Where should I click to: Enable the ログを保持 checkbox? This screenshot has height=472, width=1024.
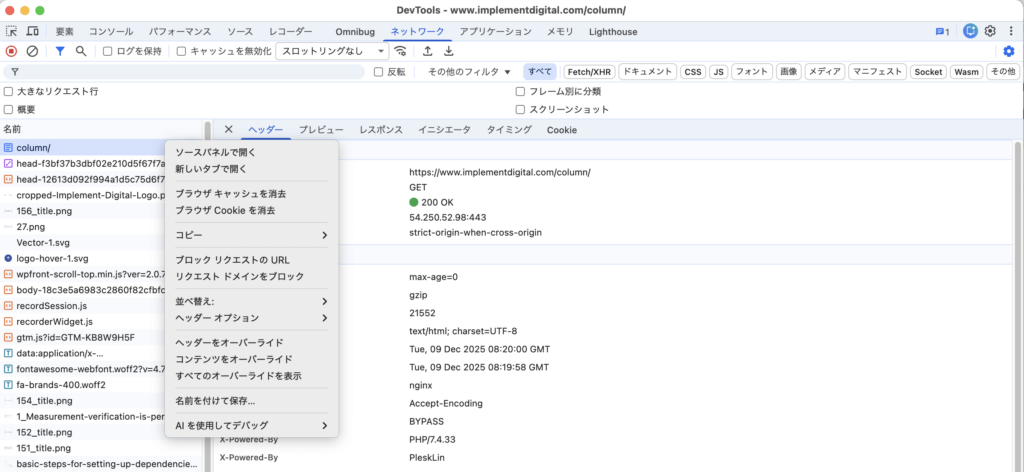point(108,51)
